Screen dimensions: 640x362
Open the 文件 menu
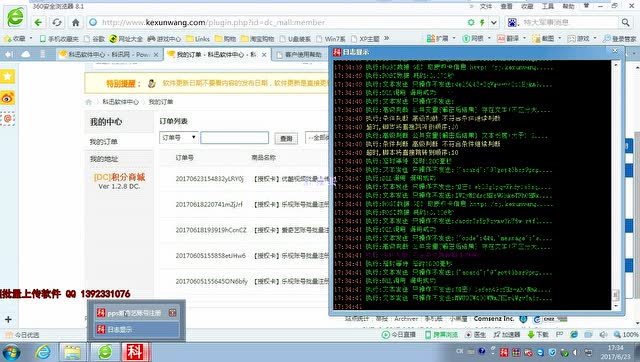coord(485,7)
